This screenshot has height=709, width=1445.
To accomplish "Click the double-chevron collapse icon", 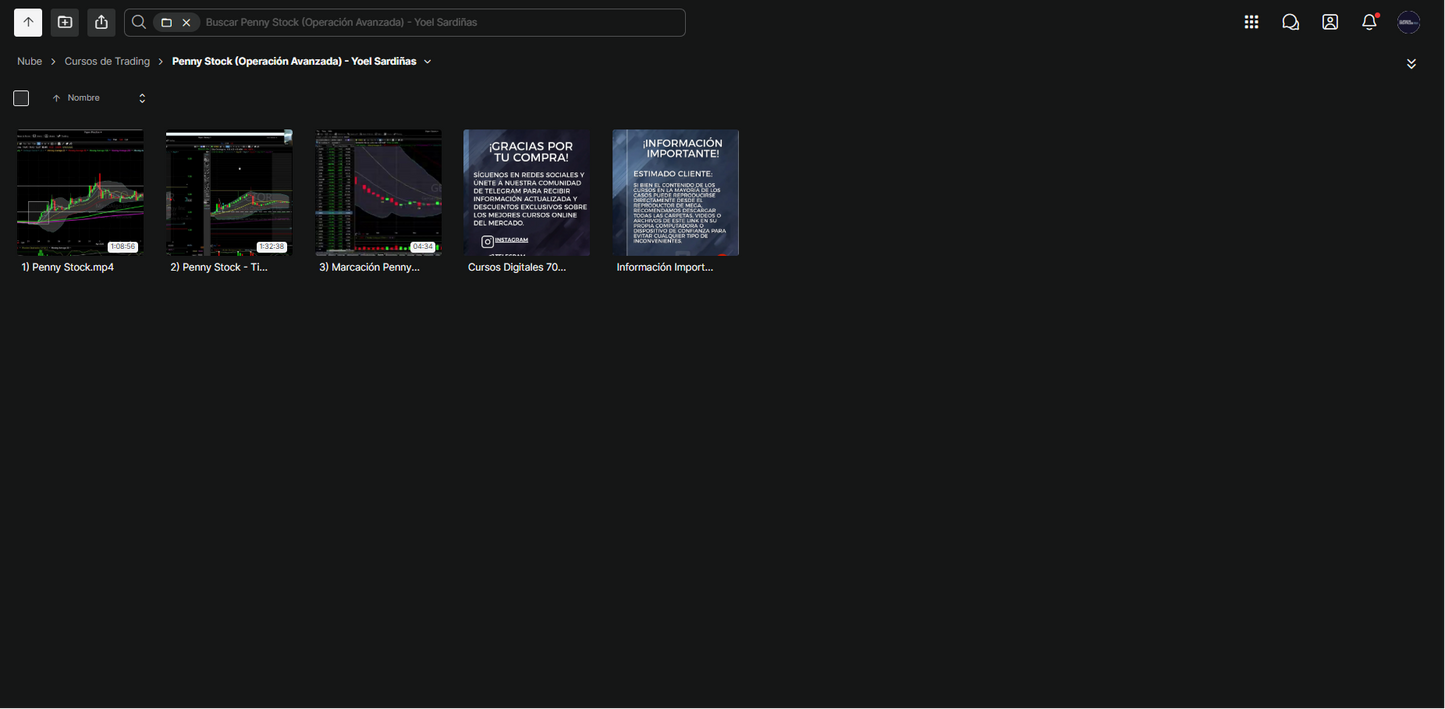I will [1411, 64].
